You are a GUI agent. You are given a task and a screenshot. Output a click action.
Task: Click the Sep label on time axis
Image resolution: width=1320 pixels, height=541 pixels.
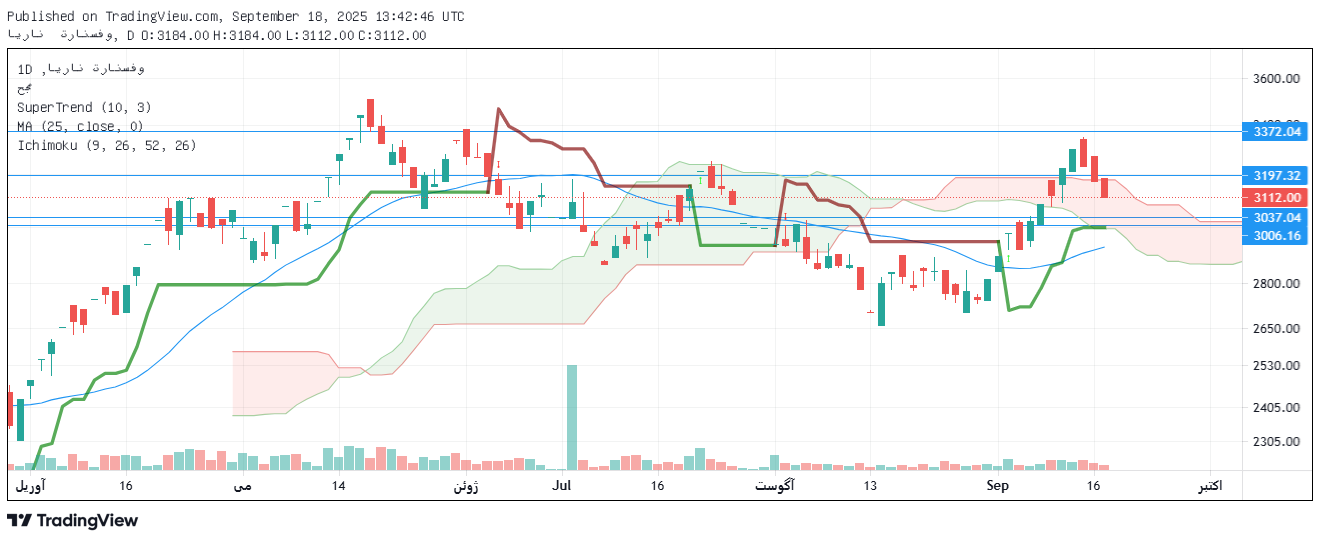(x=998, y=486)
